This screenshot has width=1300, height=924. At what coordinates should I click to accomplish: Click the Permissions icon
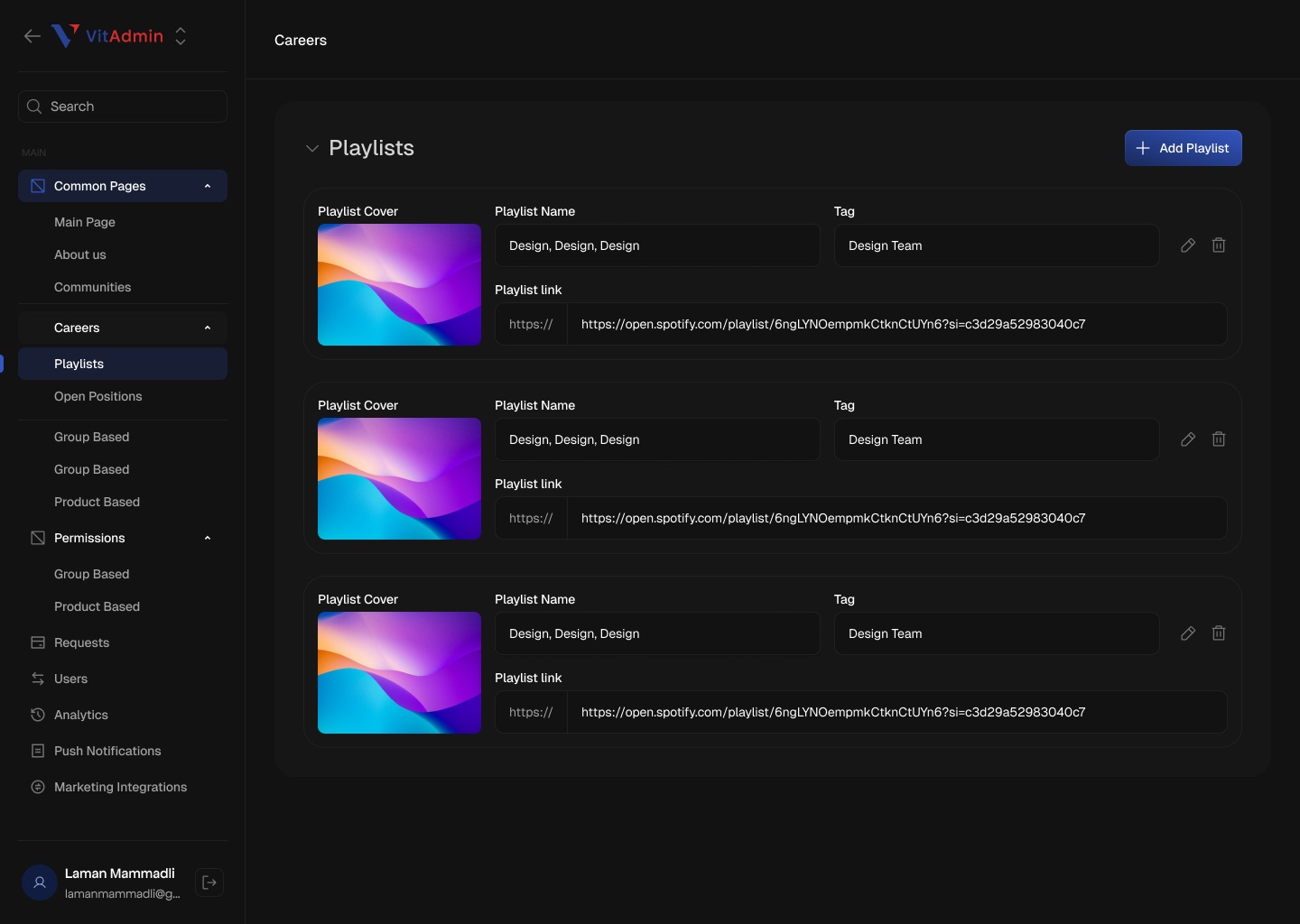[x=38, y=538]
